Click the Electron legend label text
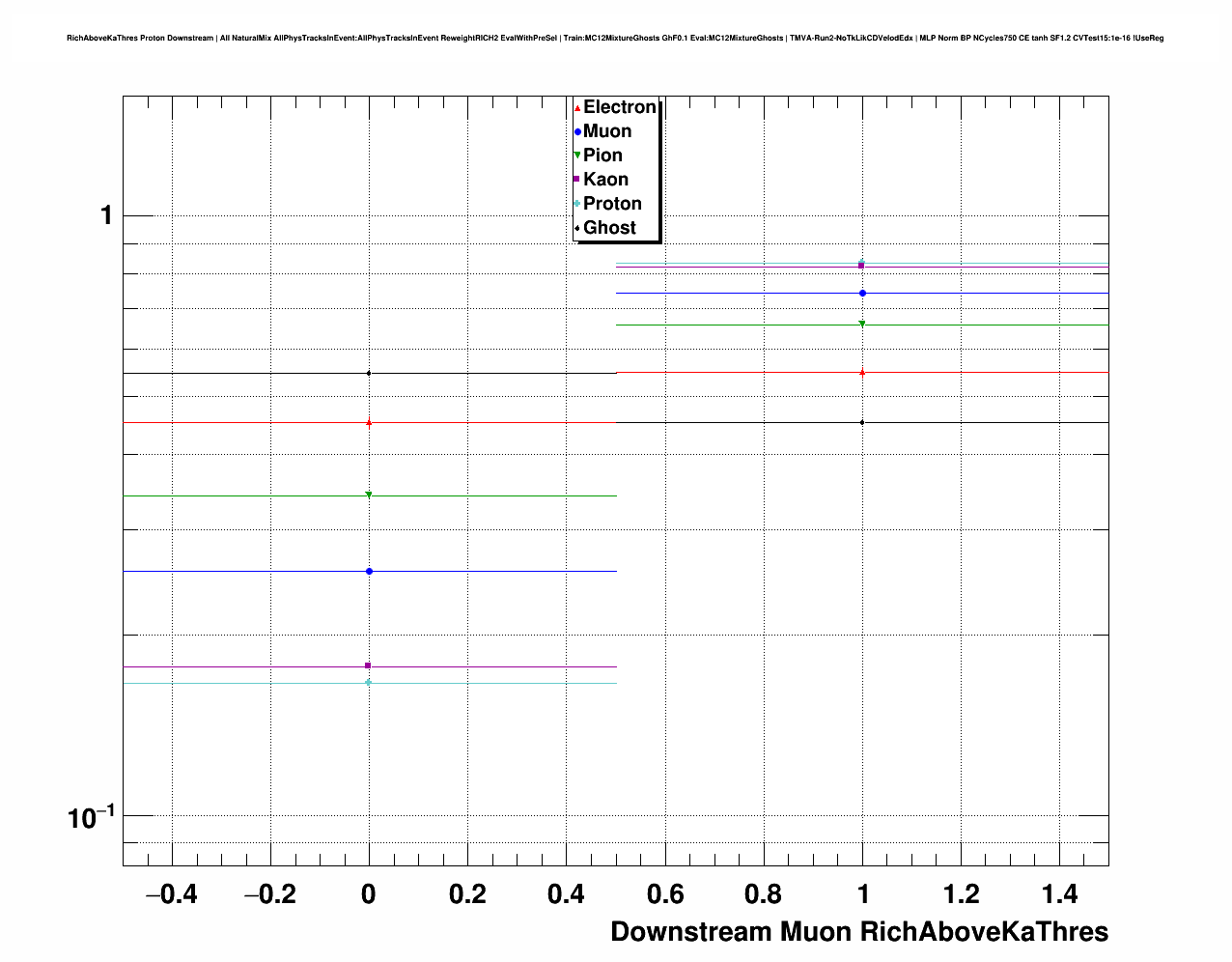The width and height of the screenshot is (1232, 962). click(x=620, y=107)
